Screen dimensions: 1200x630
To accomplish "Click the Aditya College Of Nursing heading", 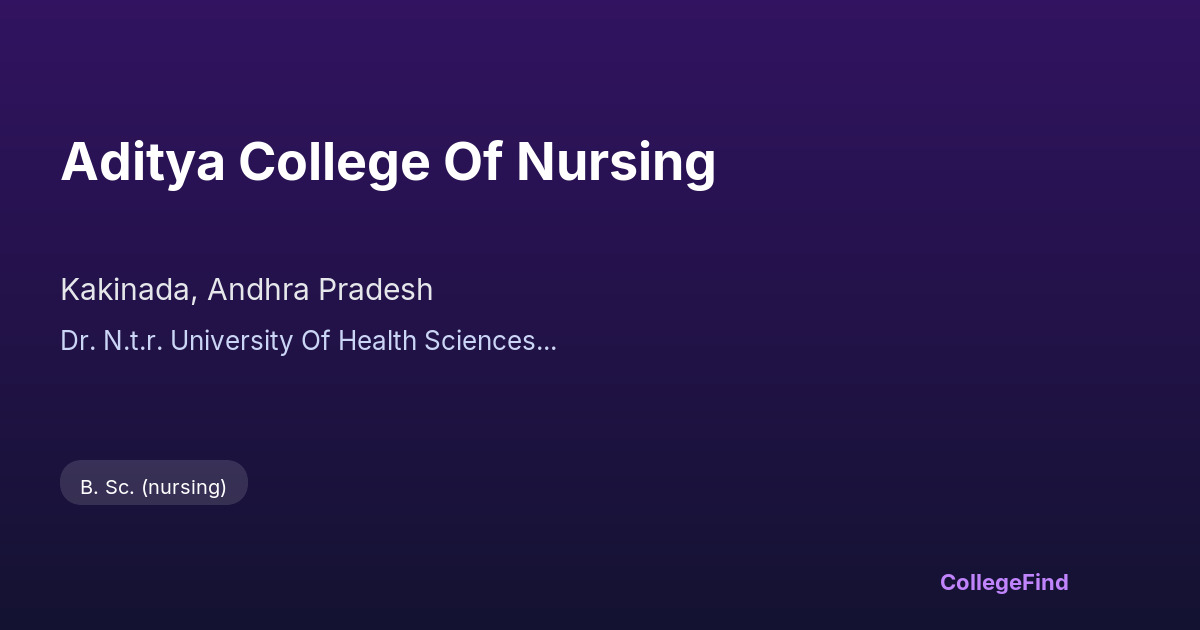I will pyautogui.click(x=388, y=162).
